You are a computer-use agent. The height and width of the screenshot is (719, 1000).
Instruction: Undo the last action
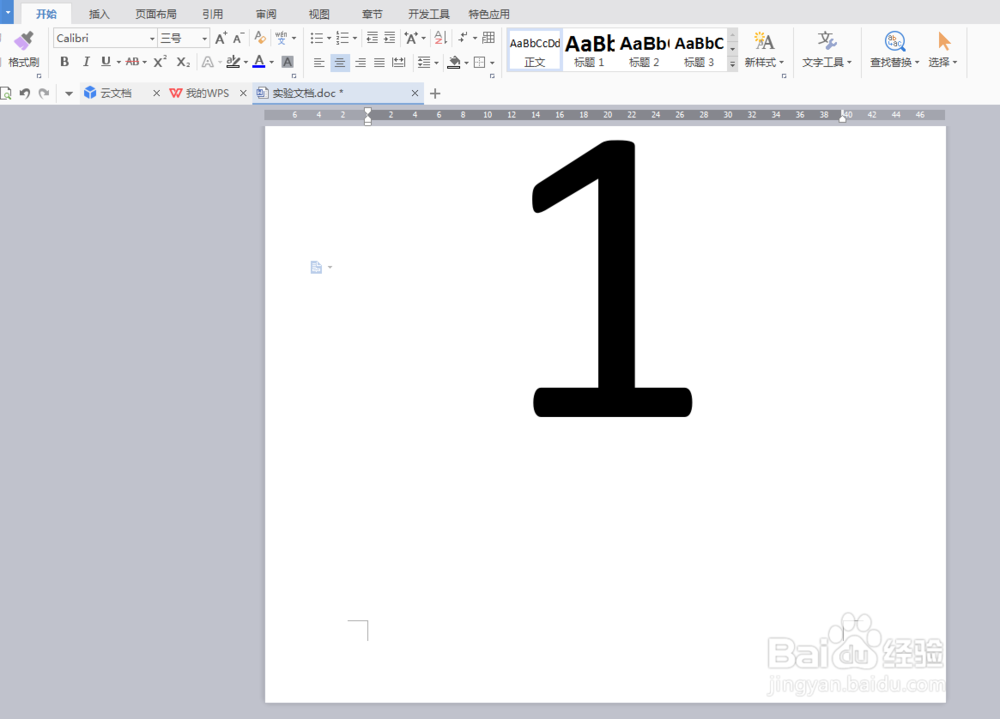tap(25, 94)
